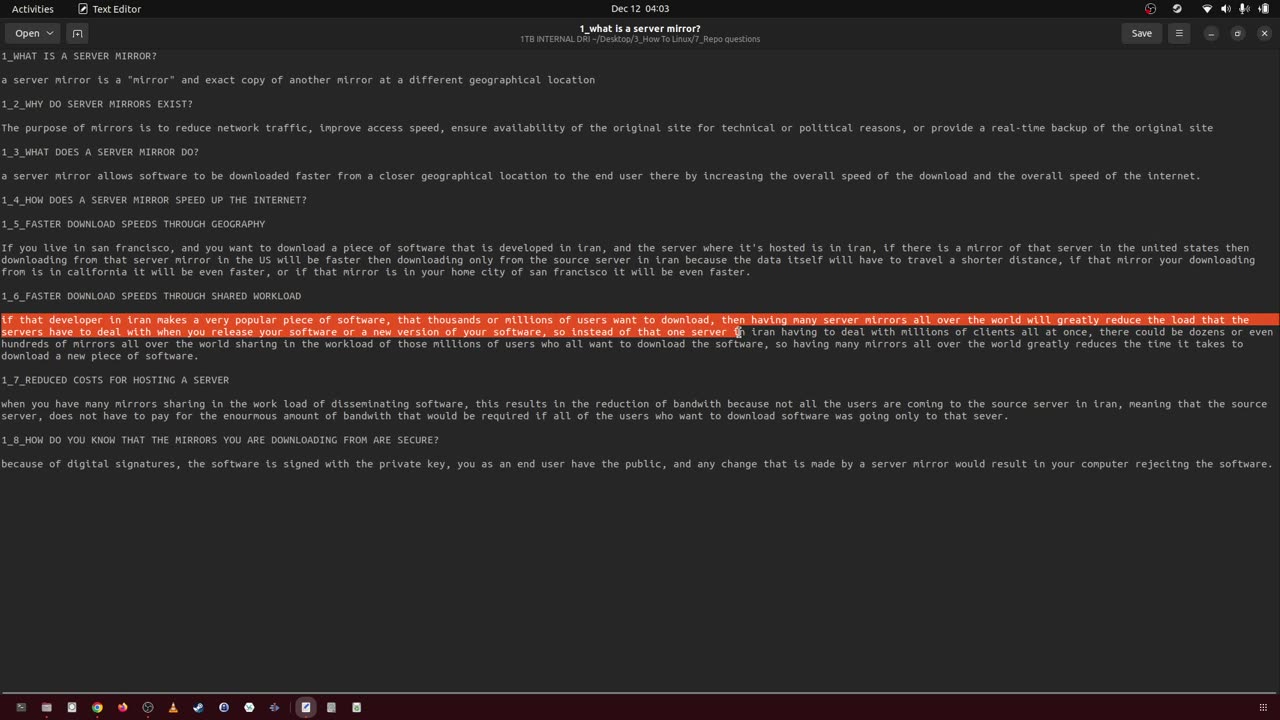Click the line 'a server mirror is a "mirror"'
Screen dimensions: 1280x720
tap(298, 80)
